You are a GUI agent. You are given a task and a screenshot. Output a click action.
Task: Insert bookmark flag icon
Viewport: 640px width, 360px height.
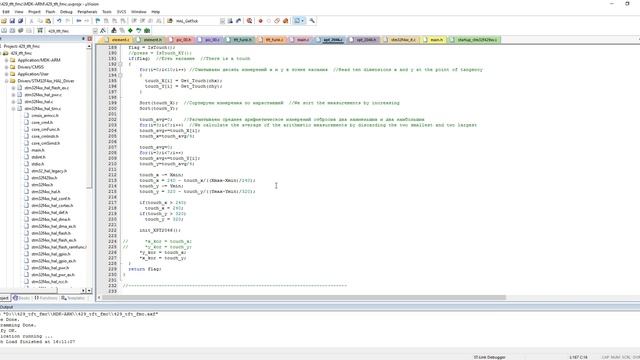click(98, 21)
